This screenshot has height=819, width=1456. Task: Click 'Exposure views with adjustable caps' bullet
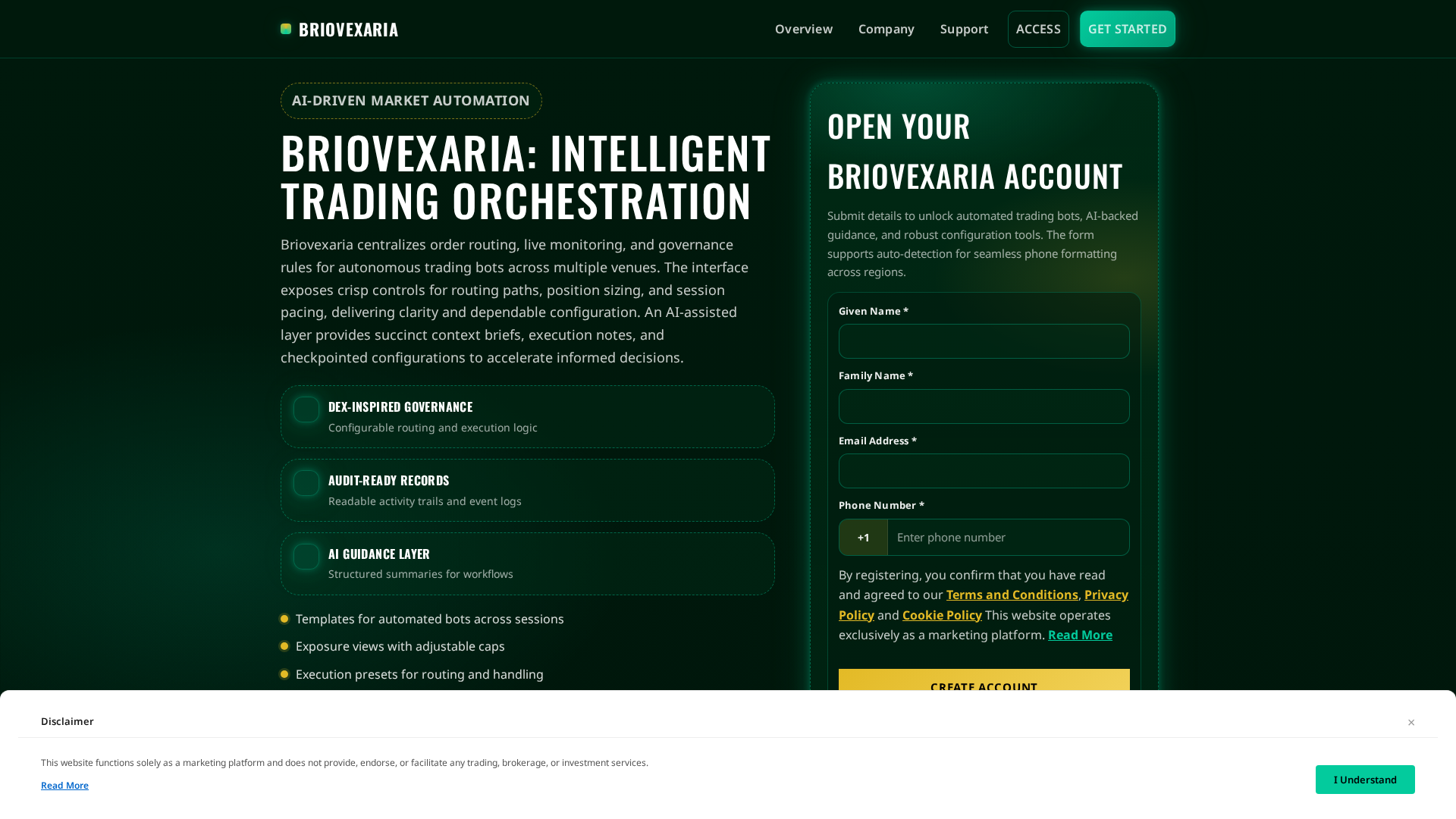[x=400, y=646]
